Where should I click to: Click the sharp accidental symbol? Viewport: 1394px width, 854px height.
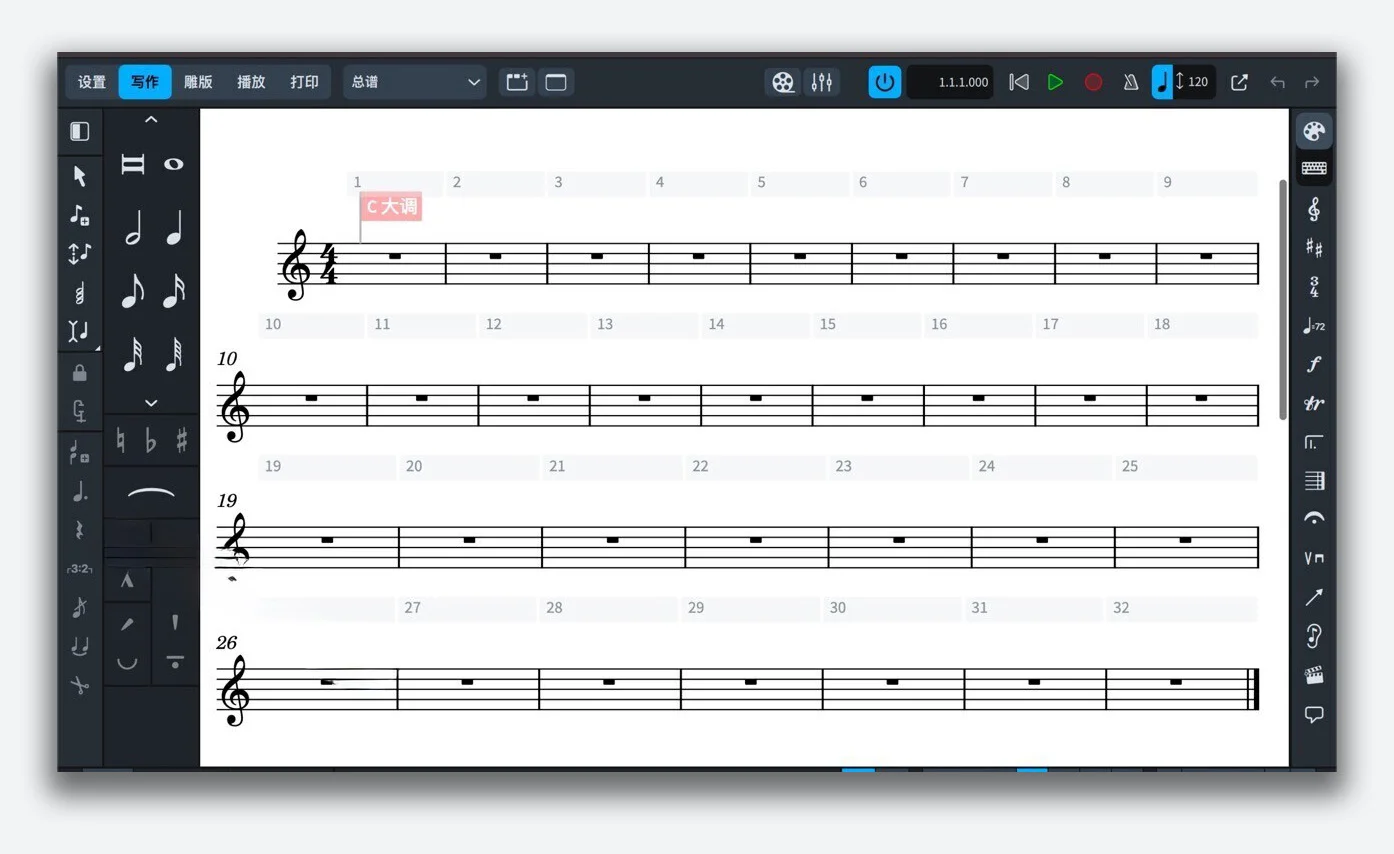click(181, 440)
